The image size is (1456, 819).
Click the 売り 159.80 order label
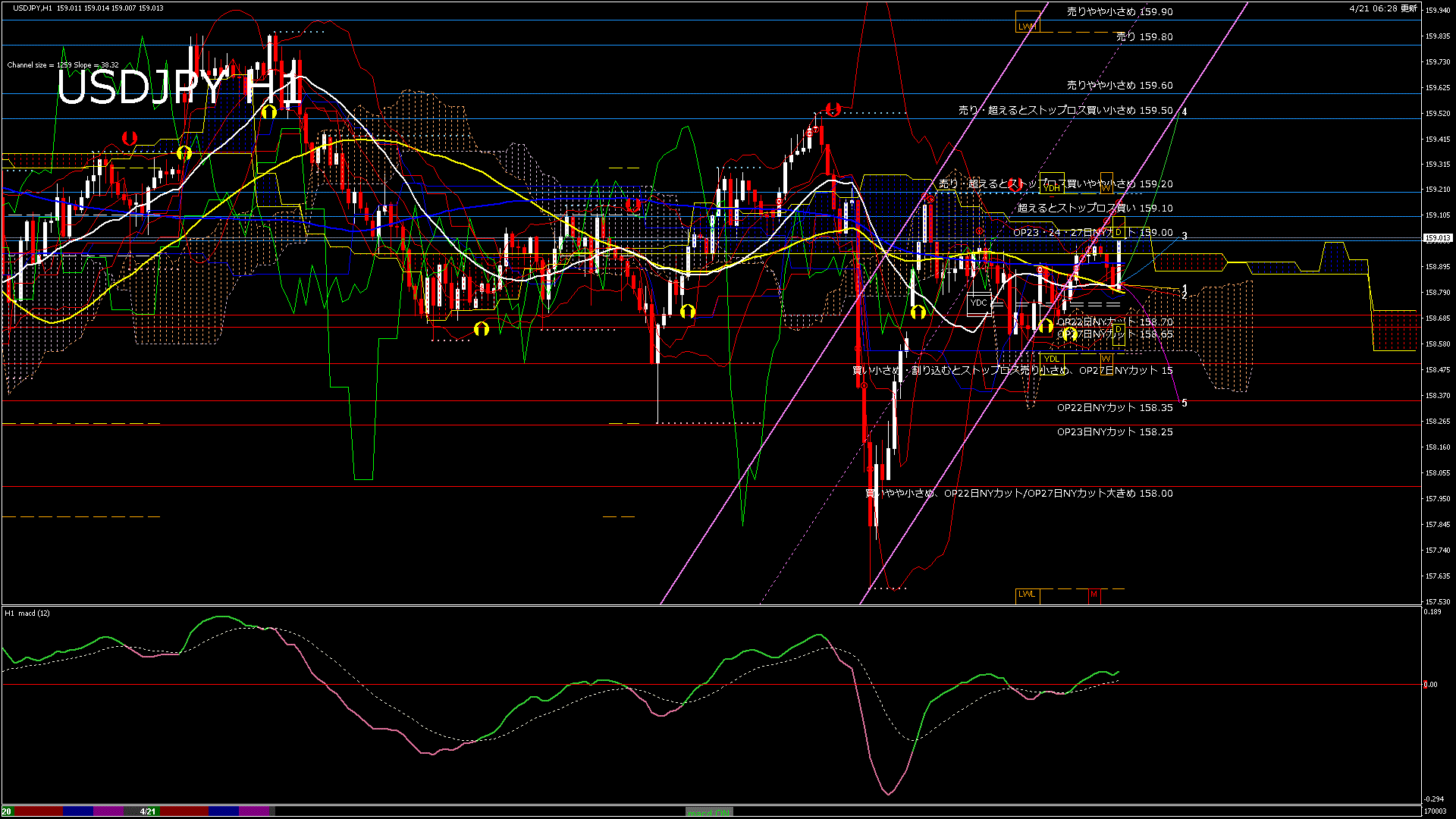[1144, 36]
